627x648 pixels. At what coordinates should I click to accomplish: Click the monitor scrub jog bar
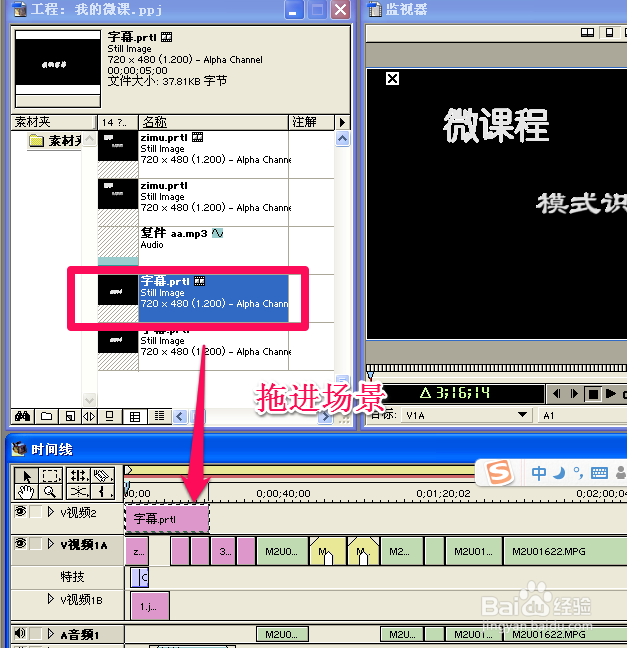[x=496, y=368]
